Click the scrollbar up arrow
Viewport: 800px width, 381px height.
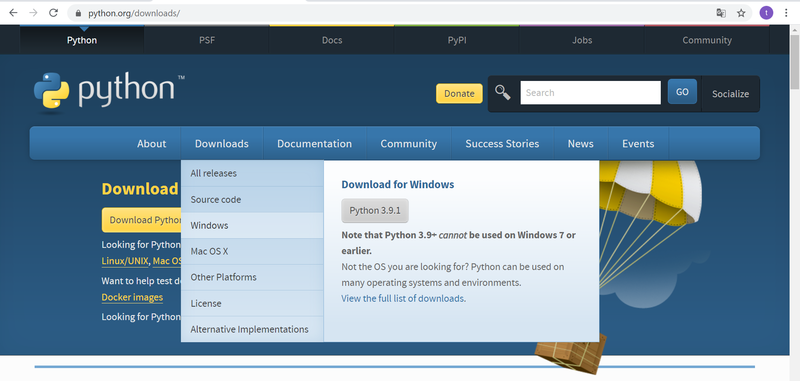[x=794, y=30]
